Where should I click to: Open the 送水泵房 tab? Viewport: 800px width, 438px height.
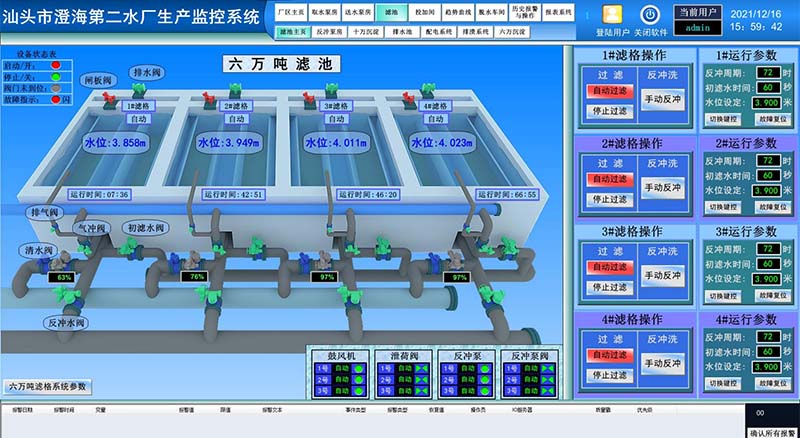(x=357, y=13)
